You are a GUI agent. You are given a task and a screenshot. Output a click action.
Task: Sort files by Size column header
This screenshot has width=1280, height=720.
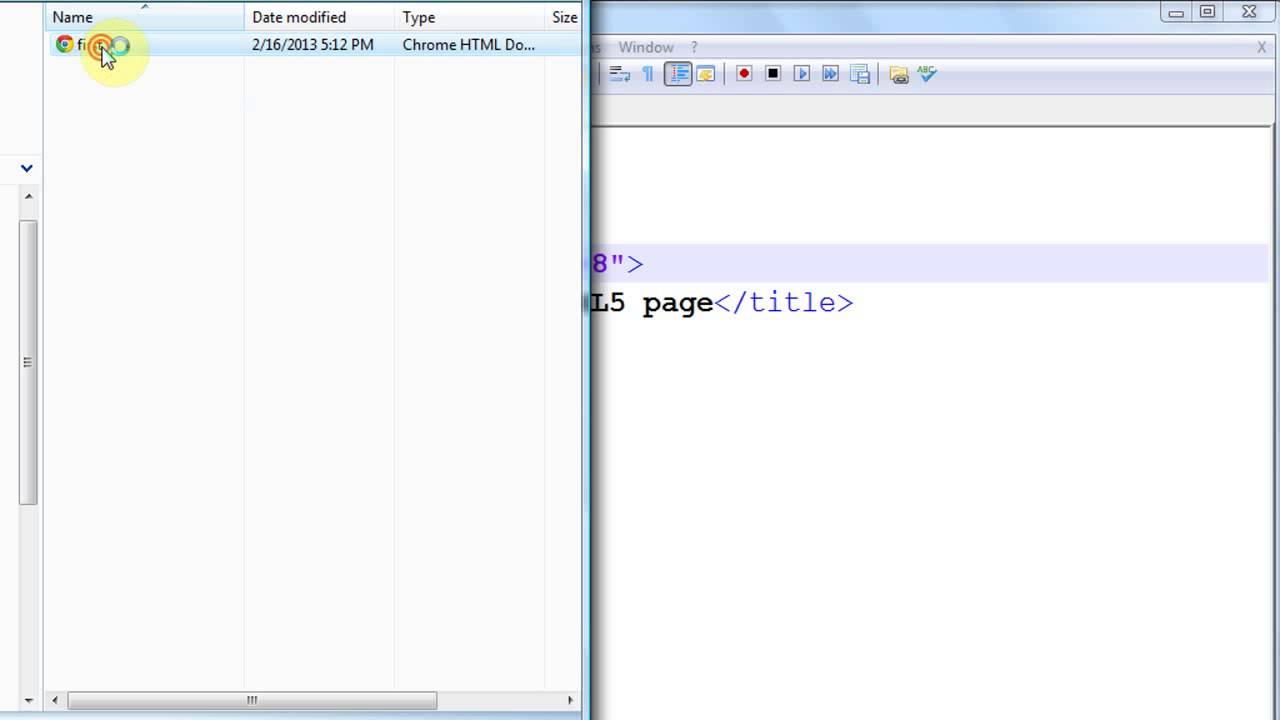564,17
